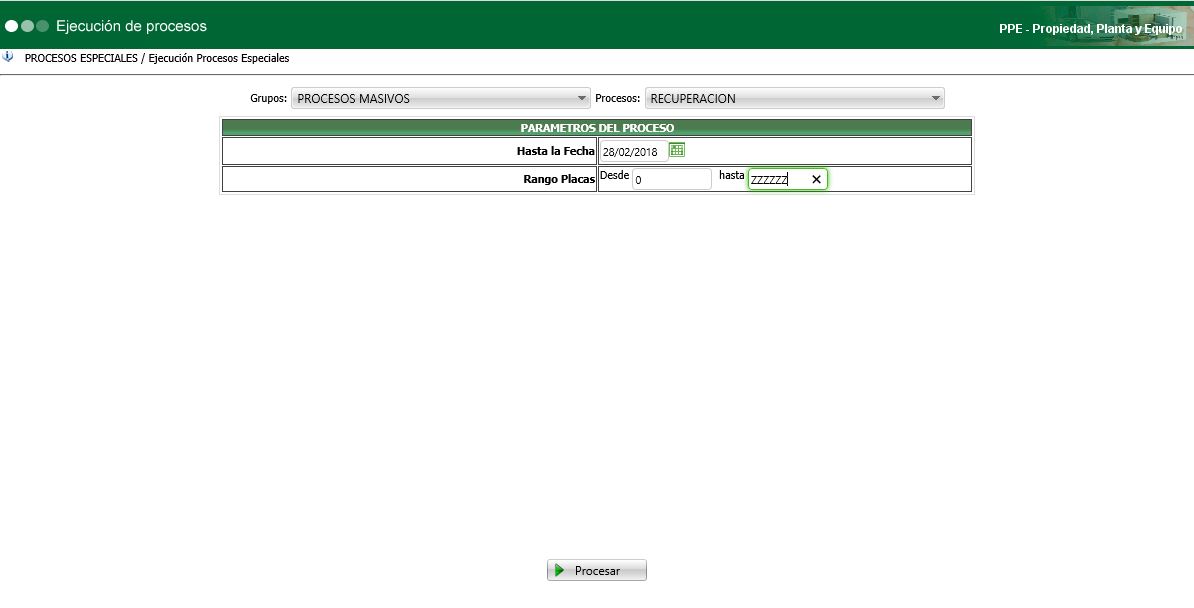Click the PPE - Propiedad, Planta y Equipo text
This screenshot has width=1194, height=608.
point(1090,29)
